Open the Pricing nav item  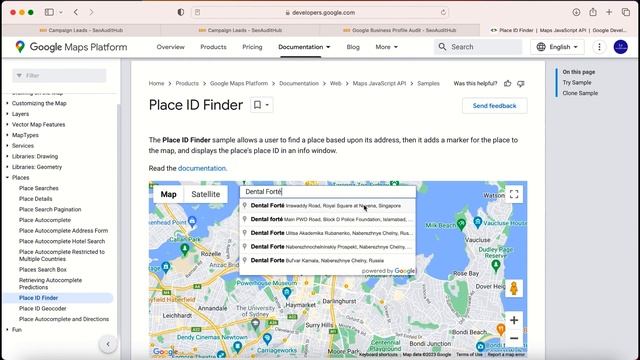(x=252, y=47)
